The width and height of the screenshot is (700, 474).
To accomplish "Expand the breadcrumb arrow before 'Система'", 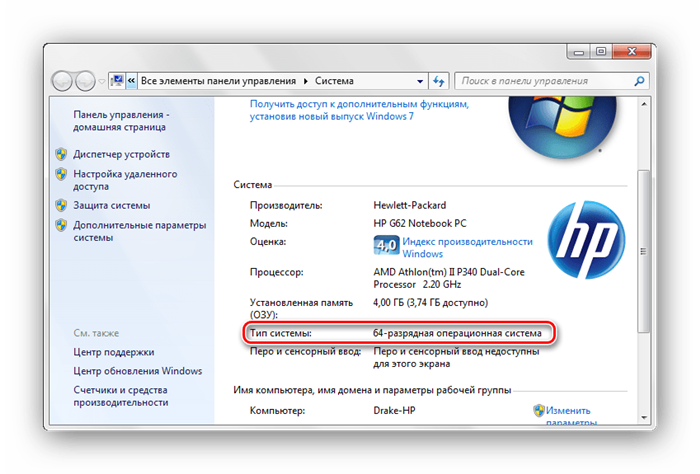I will click(x=306, y=81).
